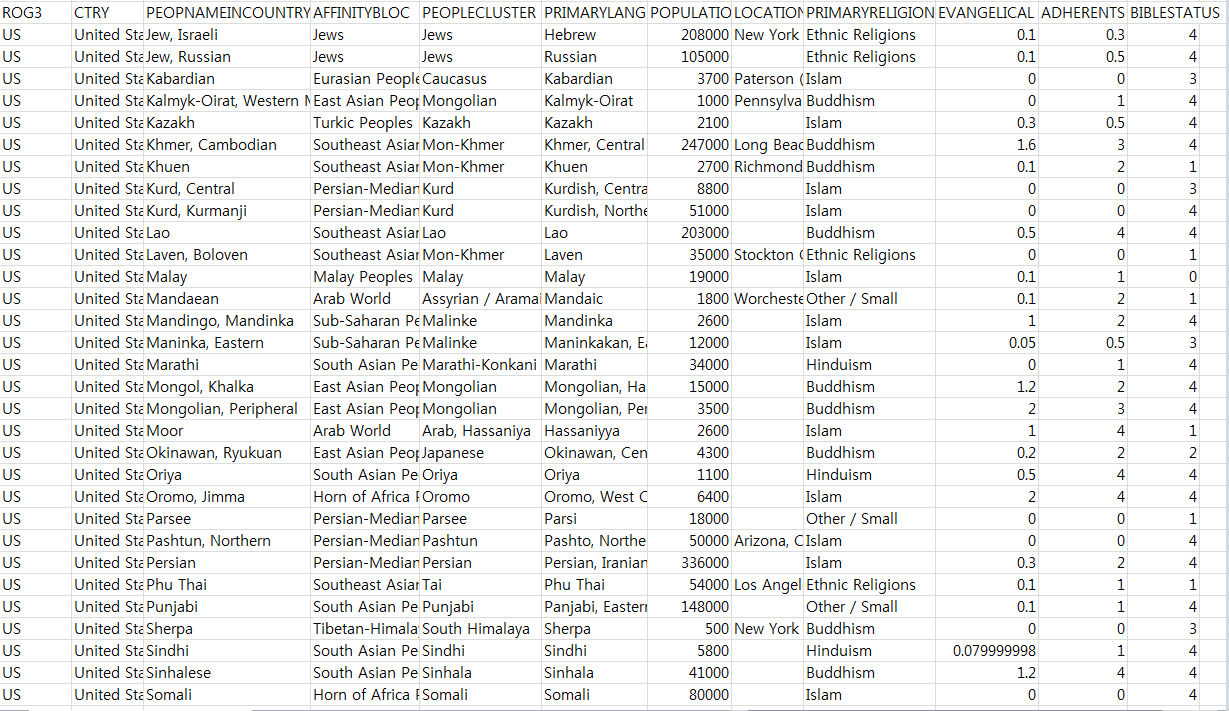This screenshot has width=1229, height=711.
Task: Click the cluster cell "Caucasus"
Action: 480,79
